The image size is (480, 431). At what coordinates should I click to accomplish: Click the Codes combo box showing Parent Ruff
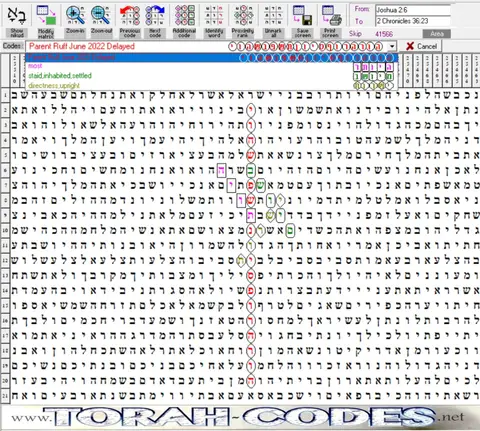pos(211,46)
